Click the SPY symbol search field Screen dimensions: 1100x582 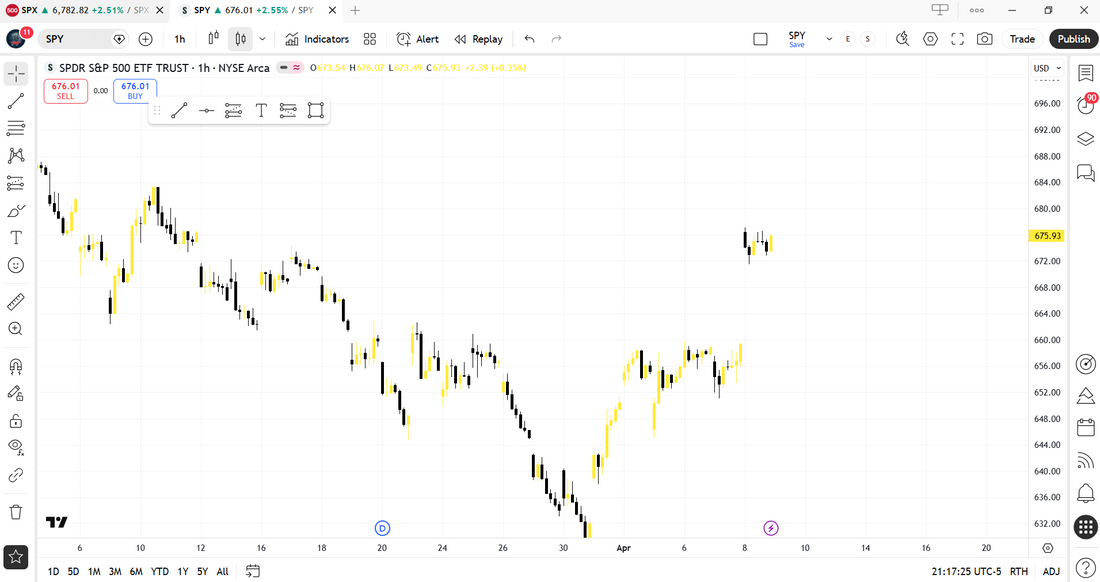pyautogui.click(x=83, y=39)
